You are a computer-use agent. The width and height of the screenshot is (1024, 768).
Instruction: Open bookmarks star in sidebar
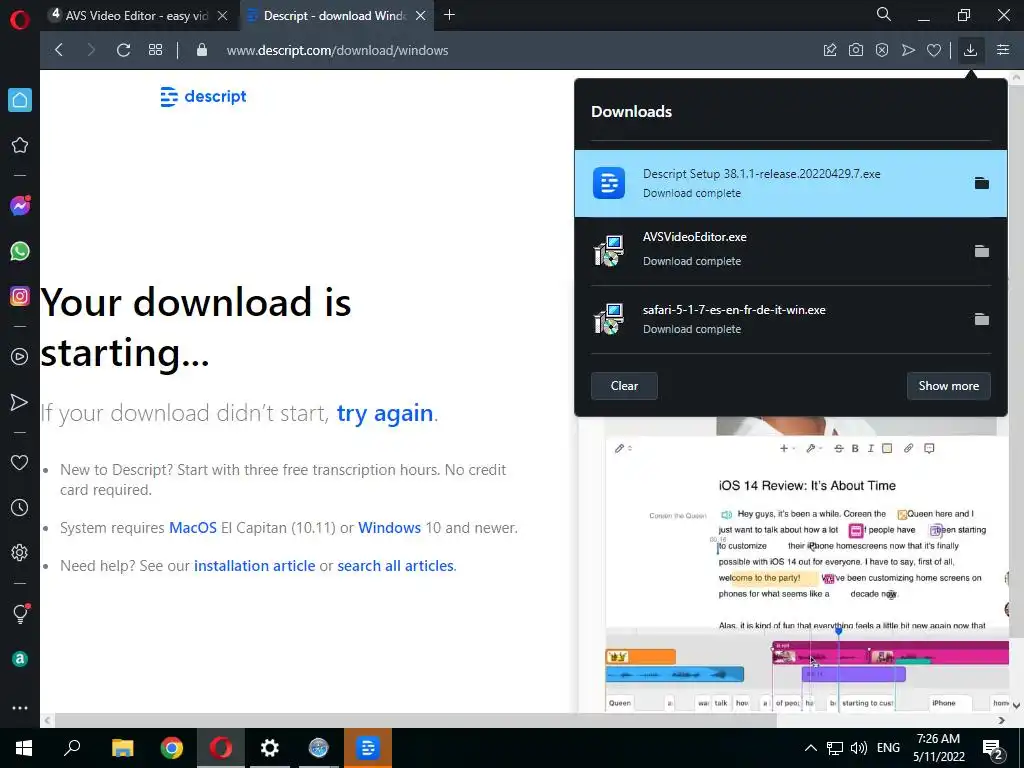tap(20, 145)
